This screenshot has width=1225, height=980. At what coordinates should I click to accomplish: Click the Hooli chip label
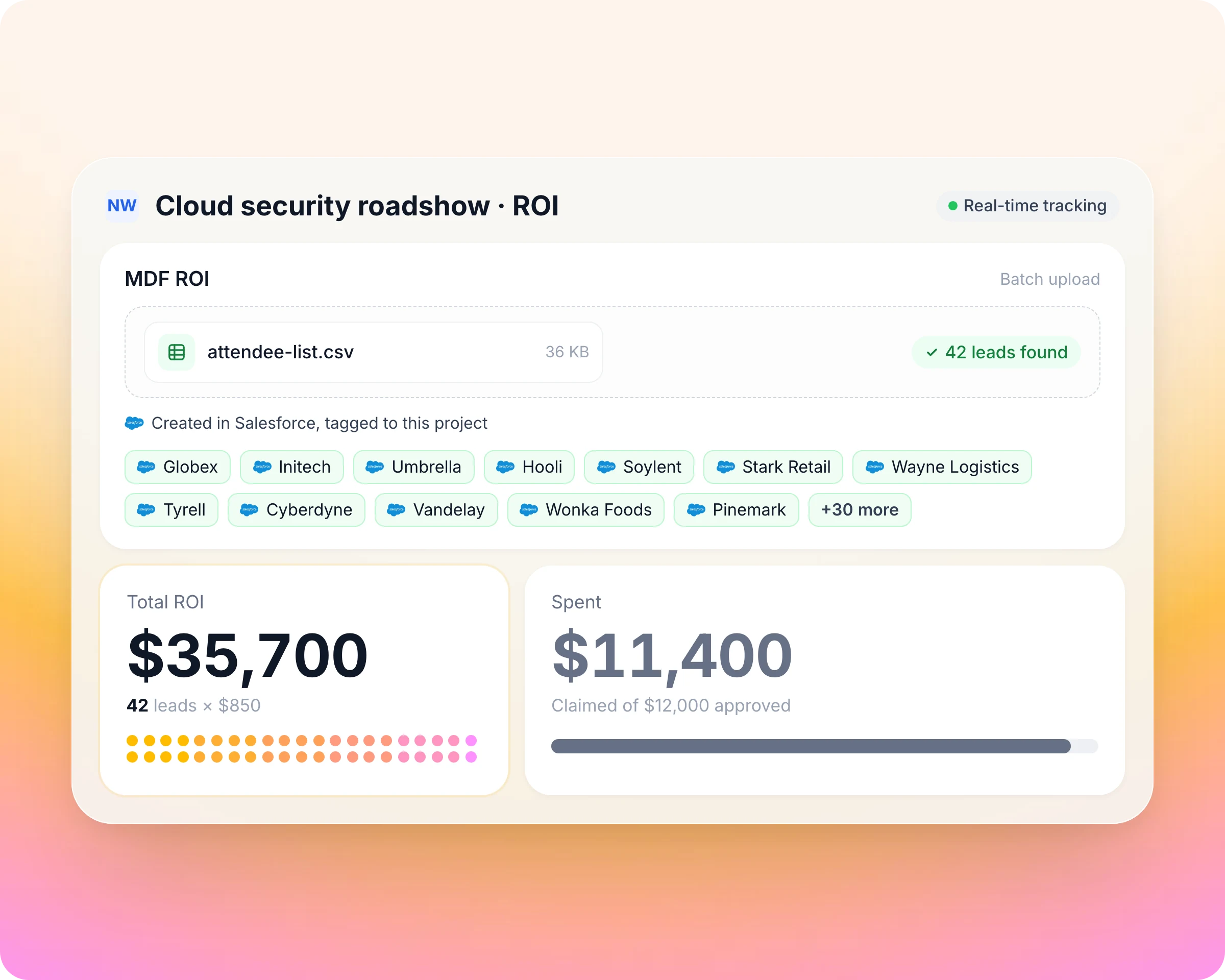[x=542, y=467]
